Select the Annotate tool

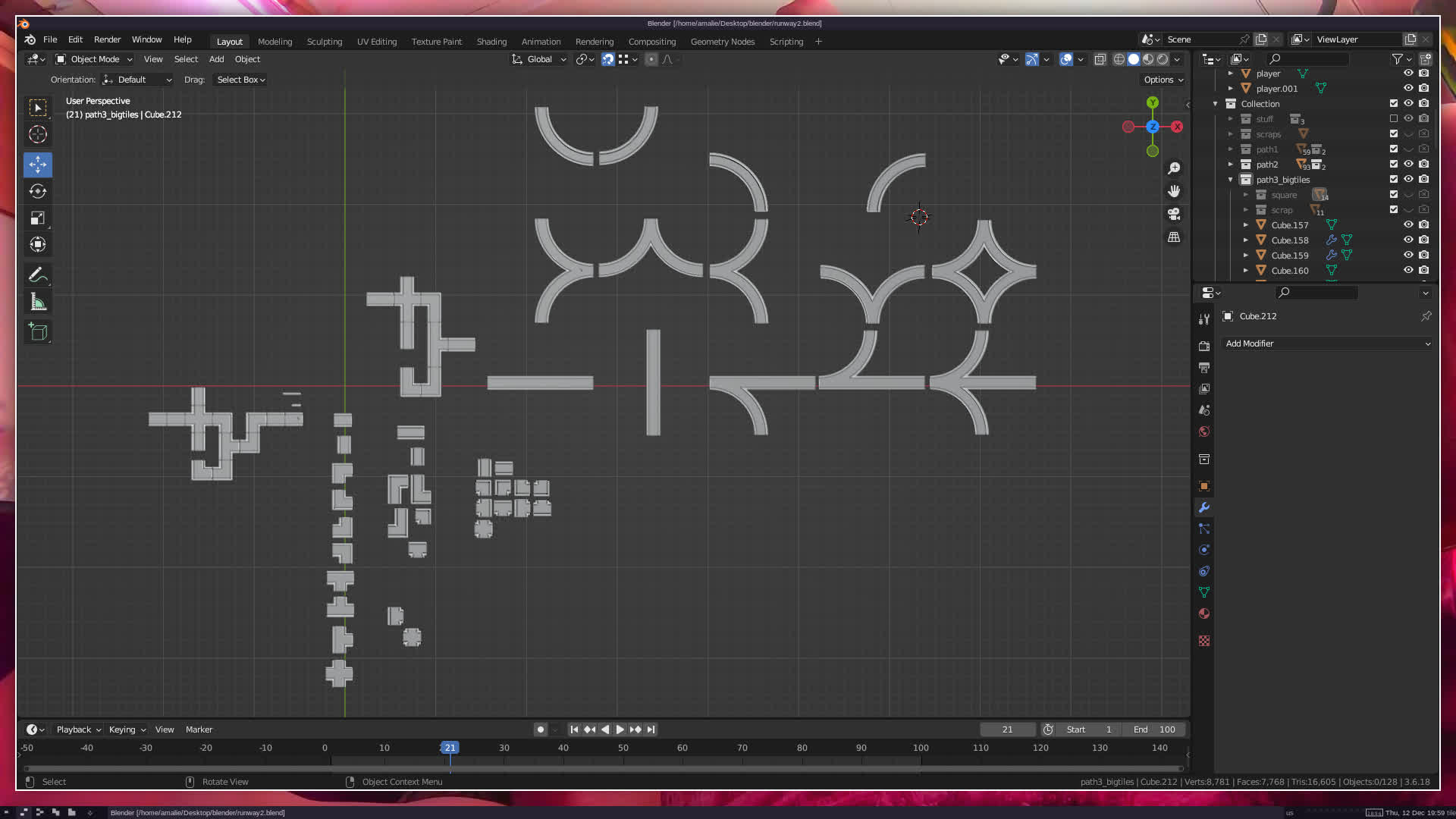tap(38, 275)
